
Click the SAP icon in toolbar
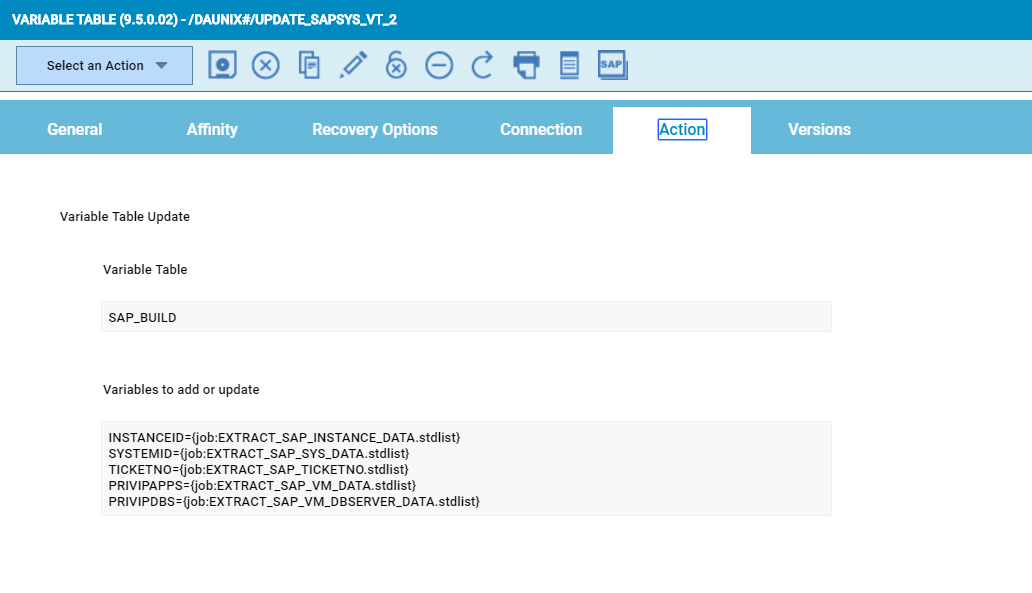click(612, 65)
